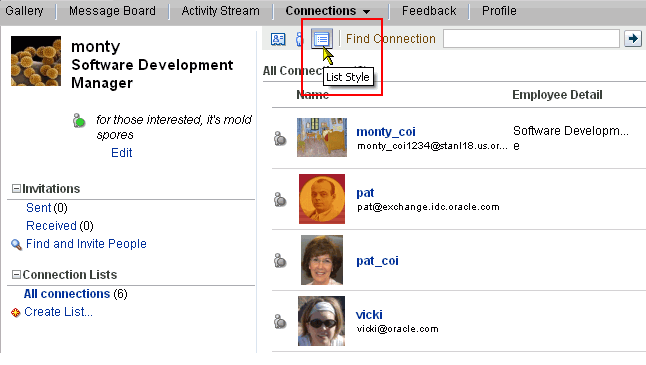Click the Find Connection label
646x365 pixels.
(x=391, y=39)
